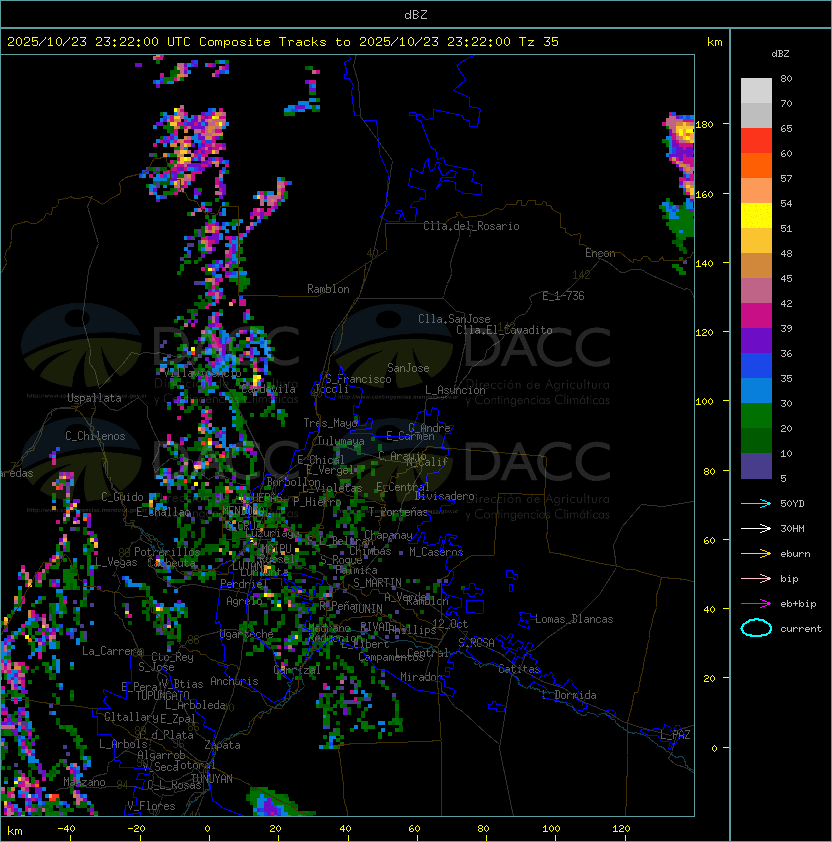Click the magenta eb+bip arrow icon
The height and width of the screenshot is (842, 832).
pos(756,604)
